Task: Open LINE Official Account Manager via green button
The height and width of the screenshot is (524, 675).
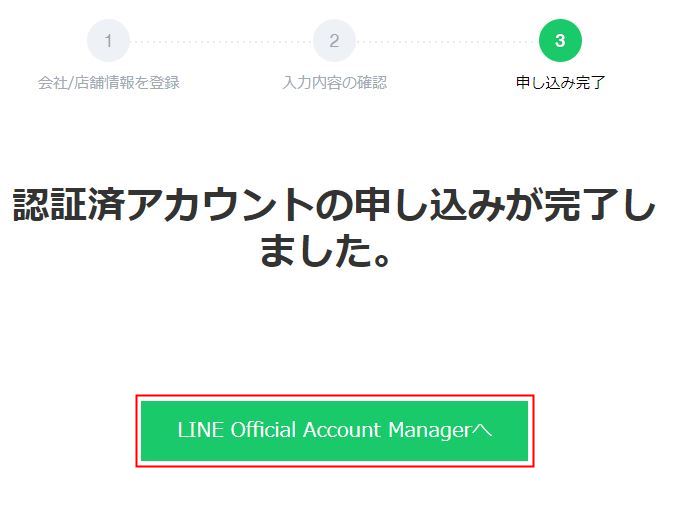Action: 334,431
